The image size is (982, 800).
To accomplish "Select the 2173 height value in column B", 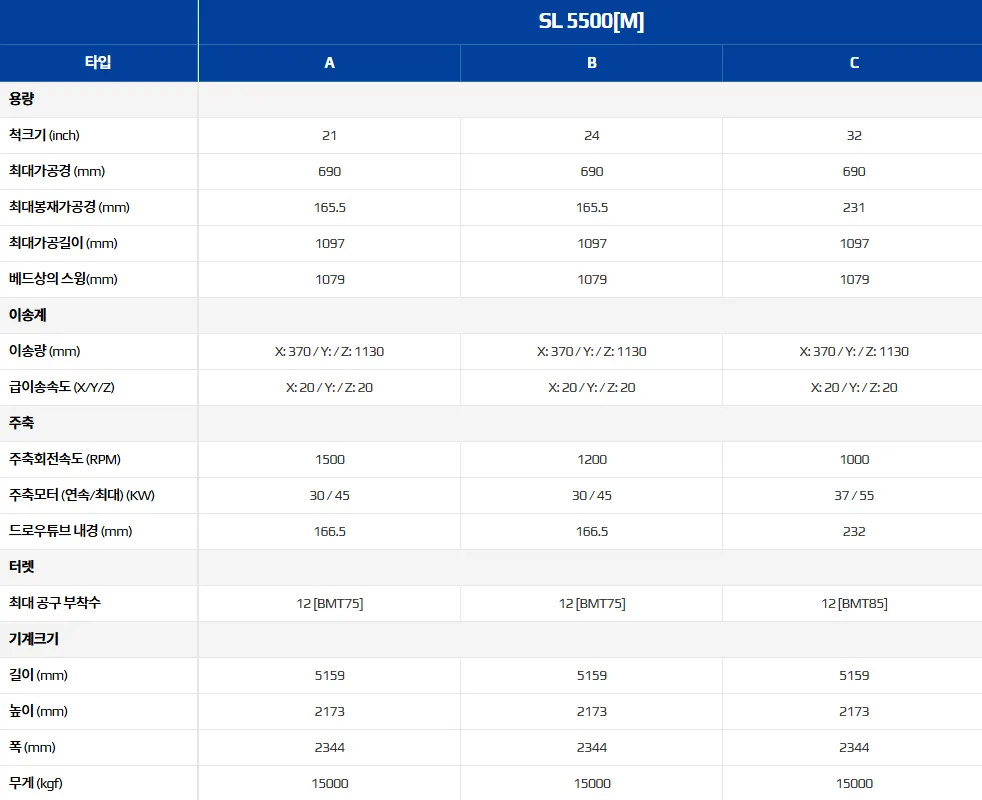I will pos(592,712).
